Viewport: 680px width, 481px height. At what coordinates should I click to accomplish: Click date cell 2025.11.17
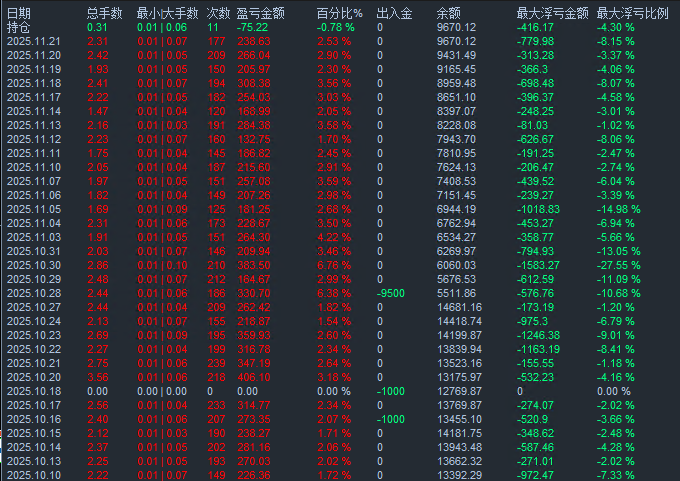[34, 98]
